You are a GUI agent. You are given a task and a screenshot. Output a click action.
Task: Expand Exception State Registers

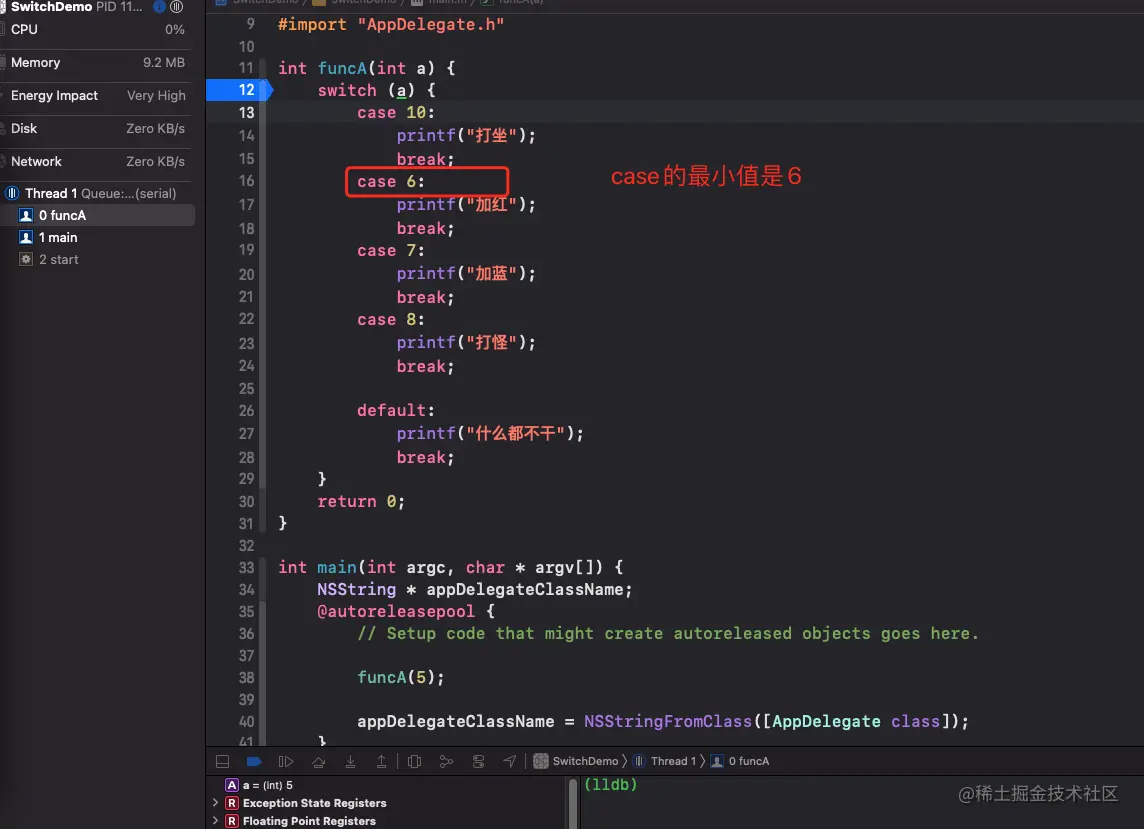point(217,803)
